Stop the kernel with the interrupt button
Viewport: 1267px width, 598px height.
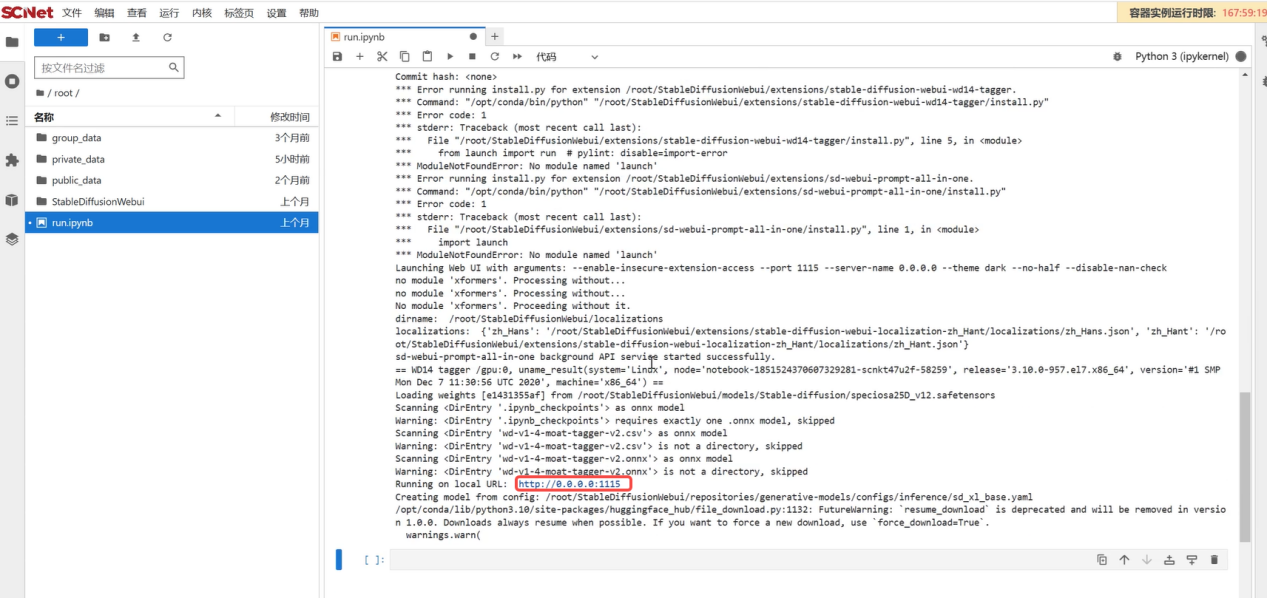[x=472, y=57]
